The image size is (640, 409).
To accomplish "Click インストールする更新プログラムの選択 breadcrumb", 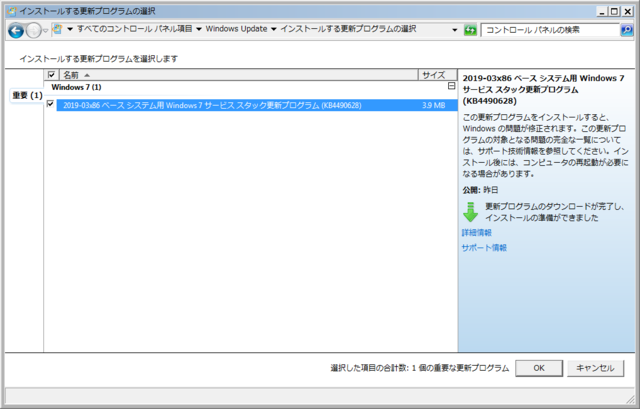I will (348, 29).
